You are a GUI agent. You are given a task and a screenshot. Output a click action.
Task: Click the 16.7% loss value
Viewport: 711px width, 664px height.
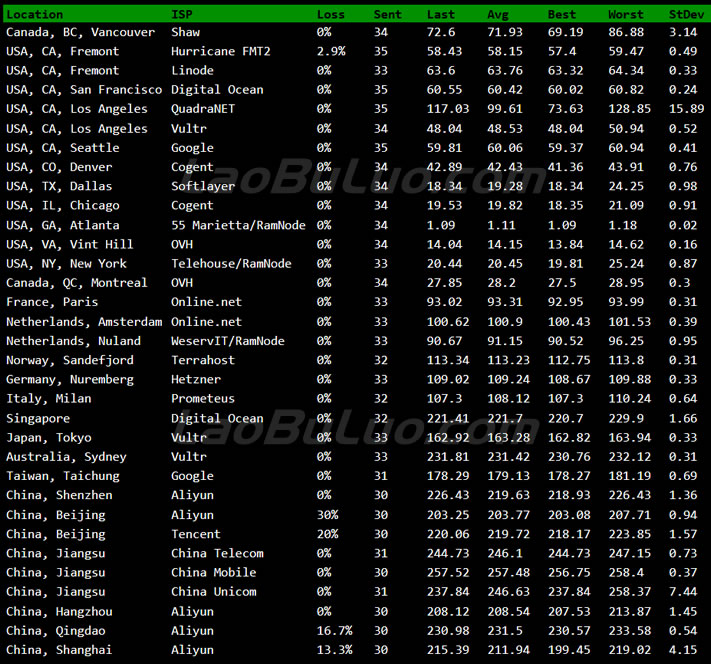334,631
